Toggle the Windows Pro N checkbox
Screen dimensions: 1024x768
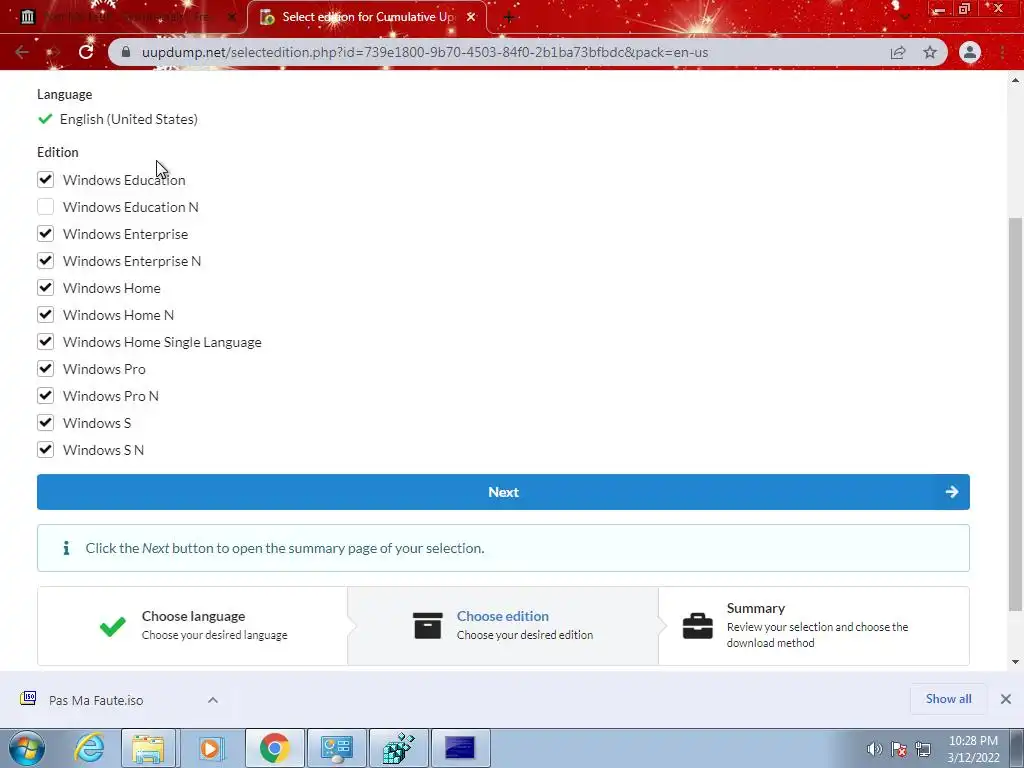[x=45, y=396]
